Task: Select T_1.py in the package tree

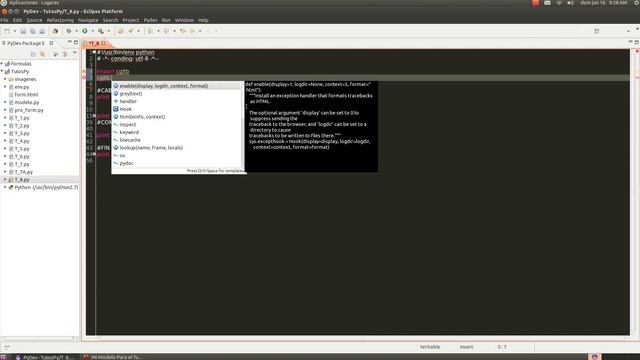Action: coord(22,118)
